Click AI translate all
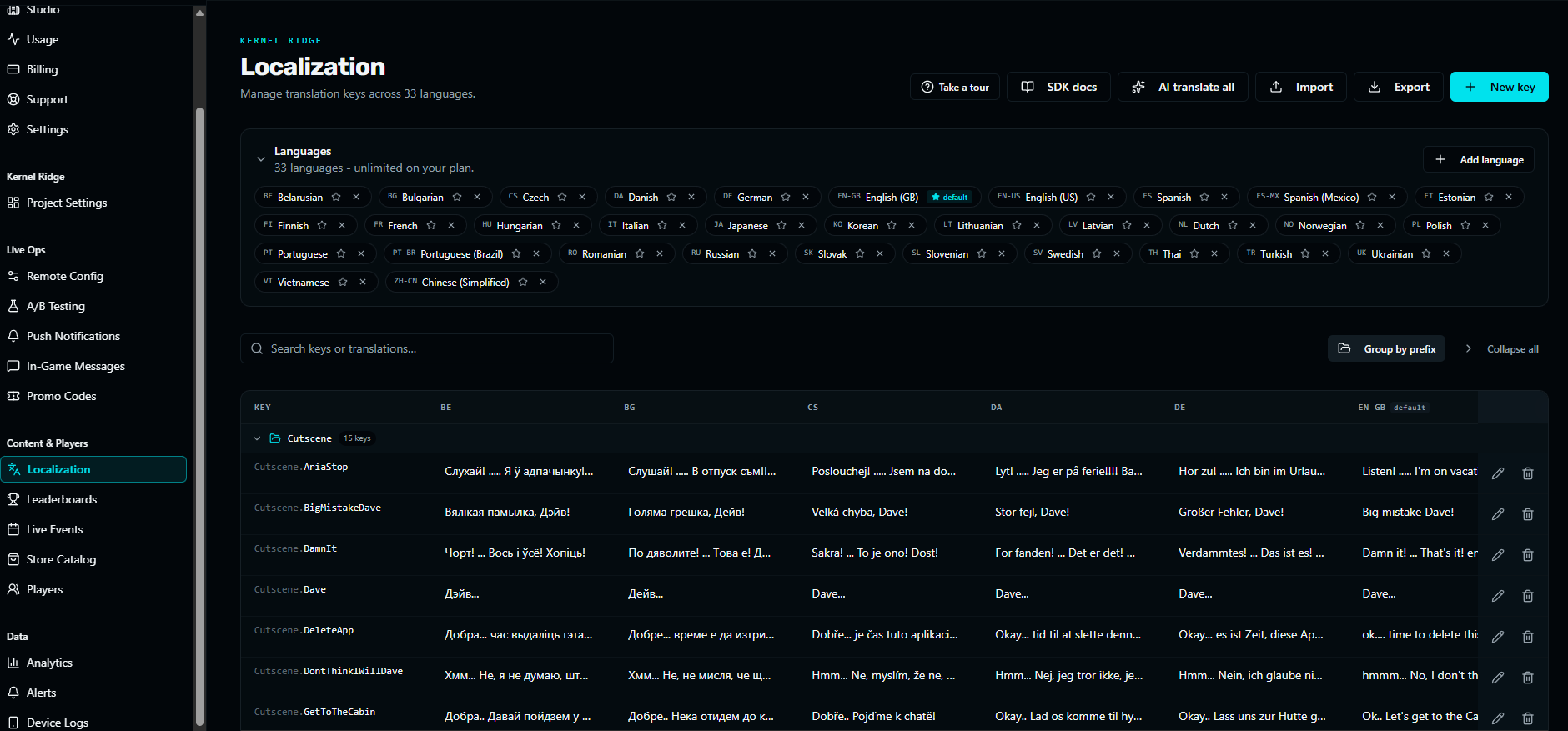Screen dimensions: 1568x731 [1183, 87]
